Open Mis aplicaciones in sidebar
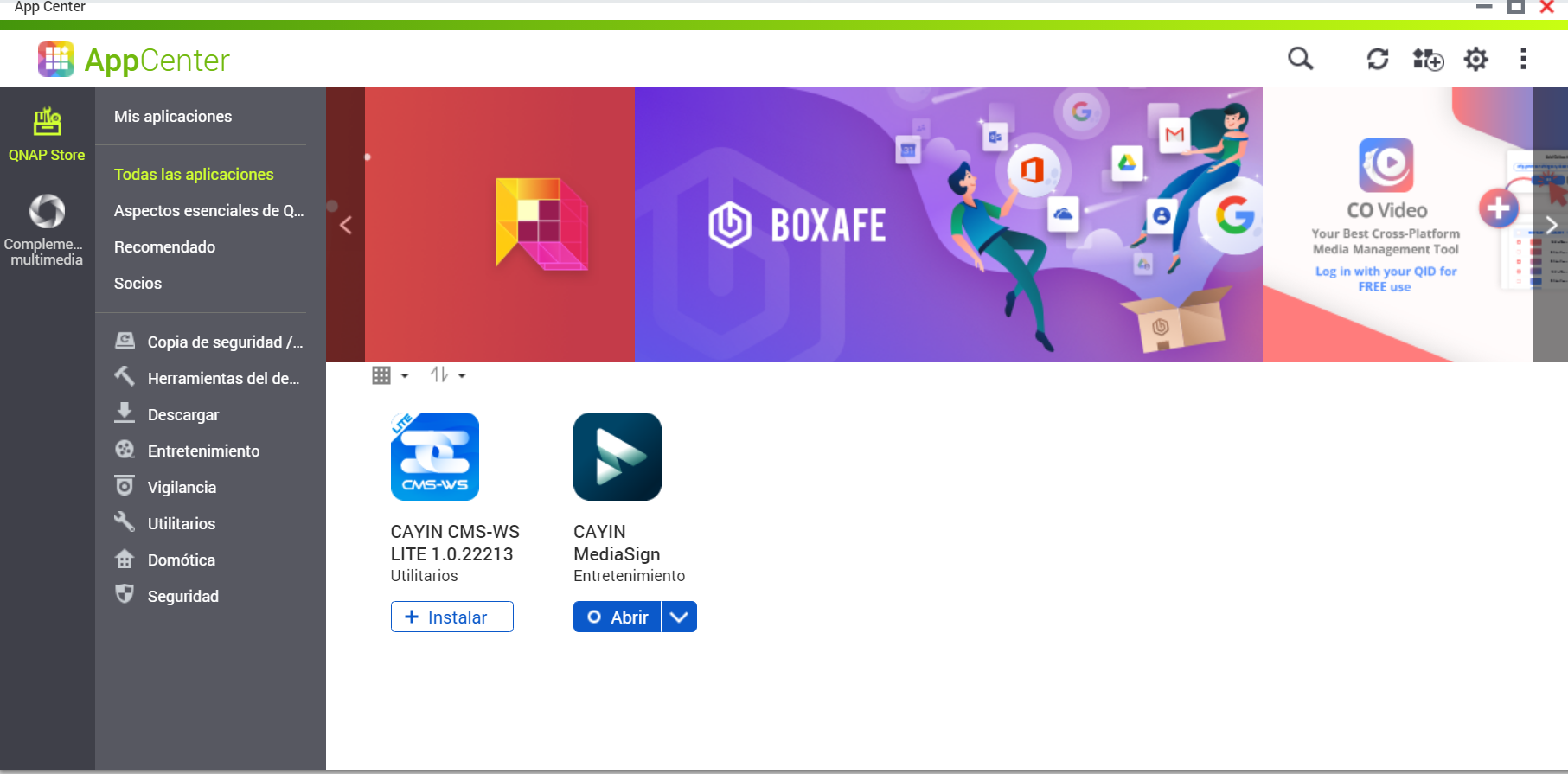This screenshot has width=1568, height=774. coord(173,117)
